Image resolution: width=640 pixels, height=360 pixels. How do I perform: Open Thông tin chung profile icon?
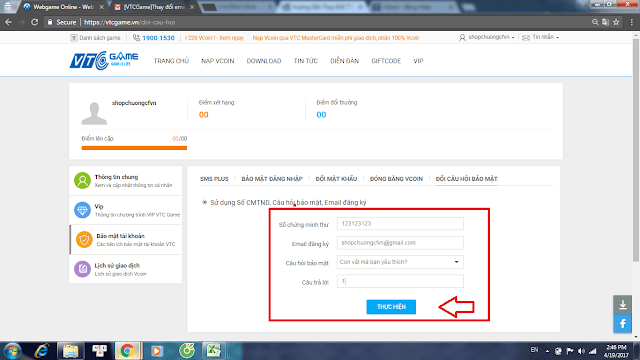pyautogui.click(x=82, y=180)
